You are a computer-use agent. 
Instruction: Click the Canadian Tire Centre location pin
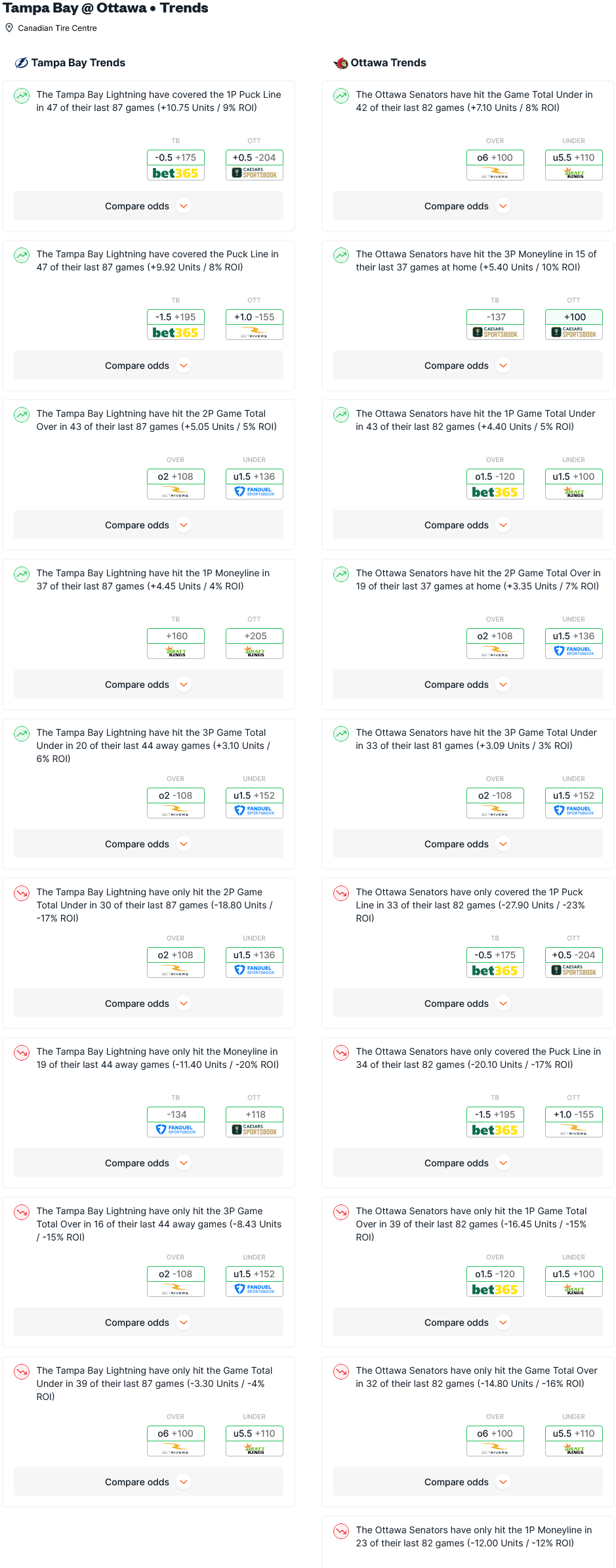[9, 28]
